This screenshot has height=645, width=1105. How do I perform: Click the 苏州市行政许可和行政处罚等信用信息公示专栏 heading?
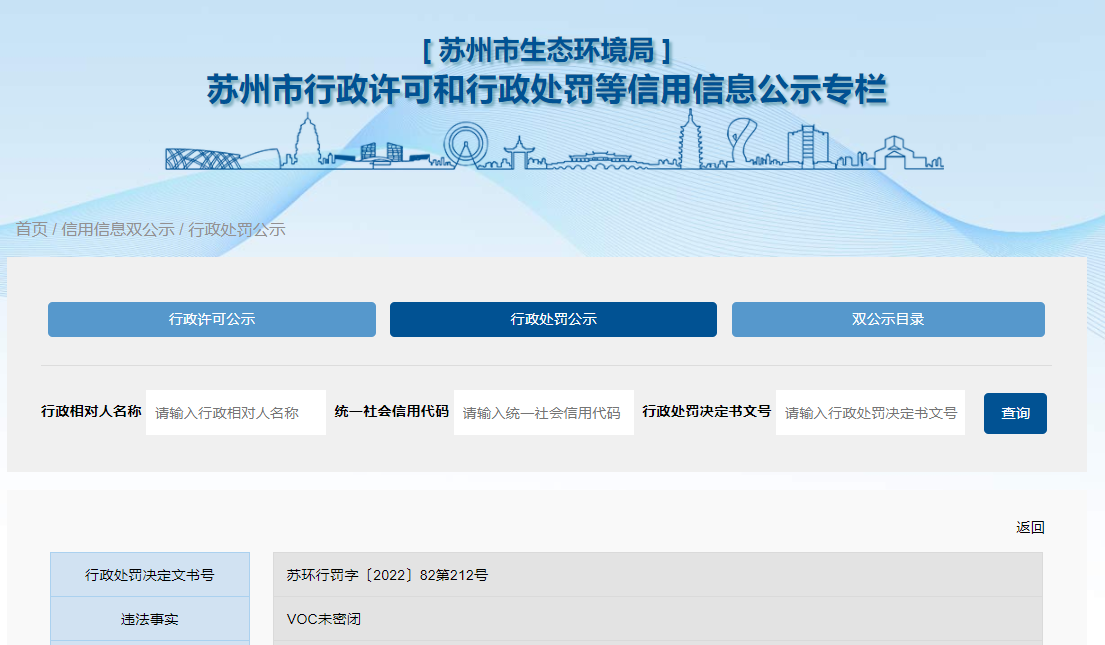(x=546, y=90)
